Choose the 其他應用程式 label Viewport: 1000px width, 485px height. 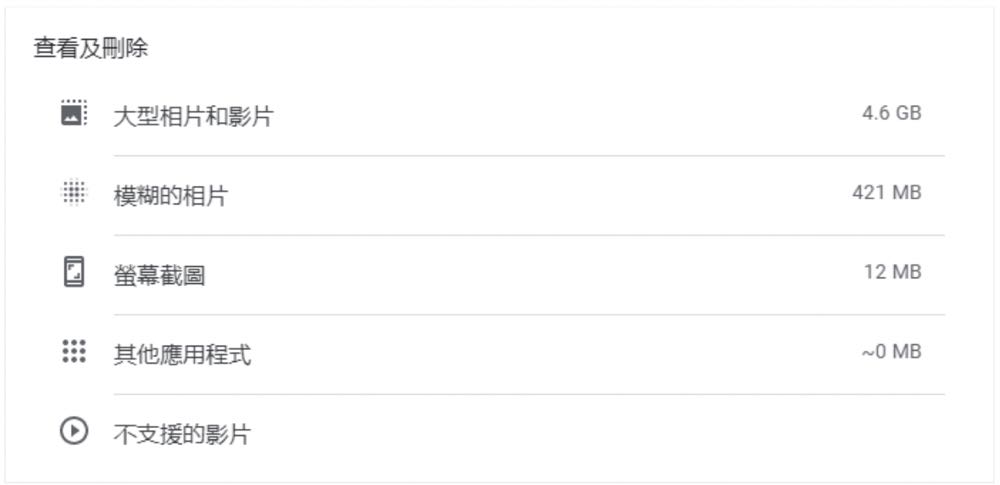click(x=182, y=355)
